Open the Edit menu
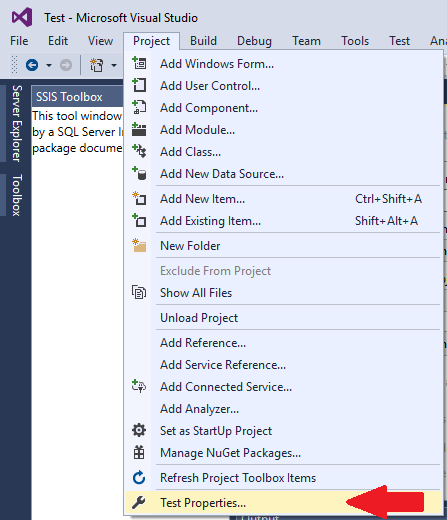Viewport: 447px width, 520px height. (58, 41)
